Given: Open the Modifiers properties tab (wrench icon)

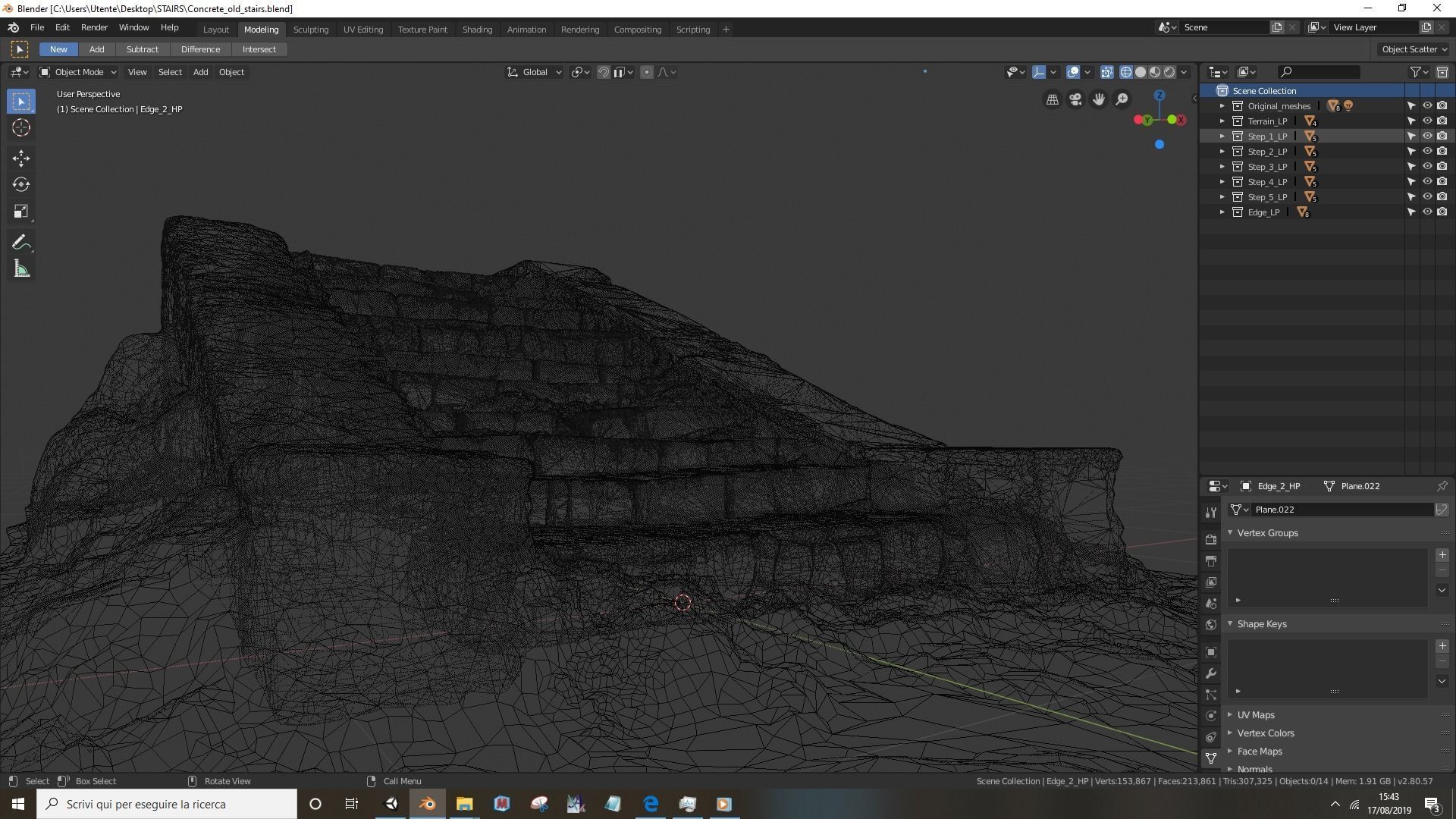Looking at the screenshot, I should coord(1211,673).
